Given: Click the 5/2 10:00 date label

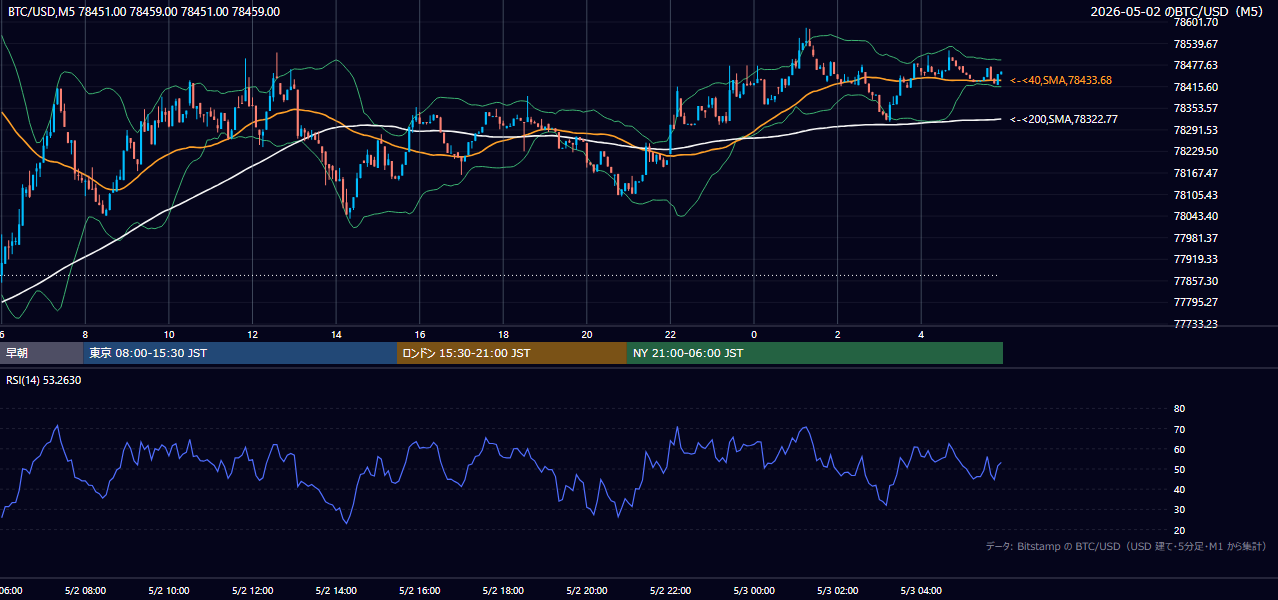Looking at the screenshot, I should (x=169, y=591).
